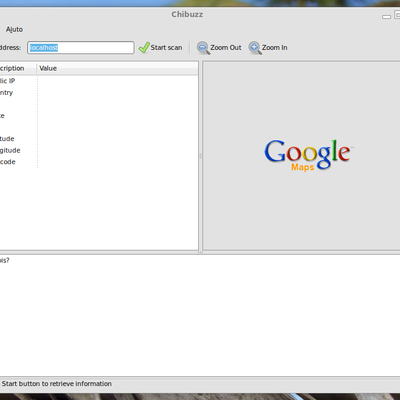Select the Longitude row
This screenshot has width=400, height=400.
click(x=99, y=150)
